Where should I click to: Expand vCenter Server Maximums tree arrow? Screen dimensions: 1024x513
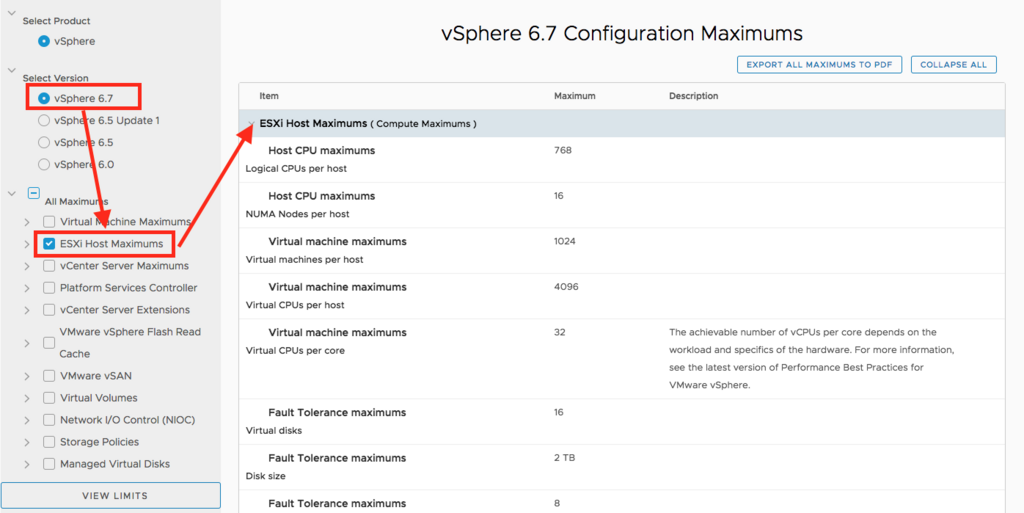(27, 266)
